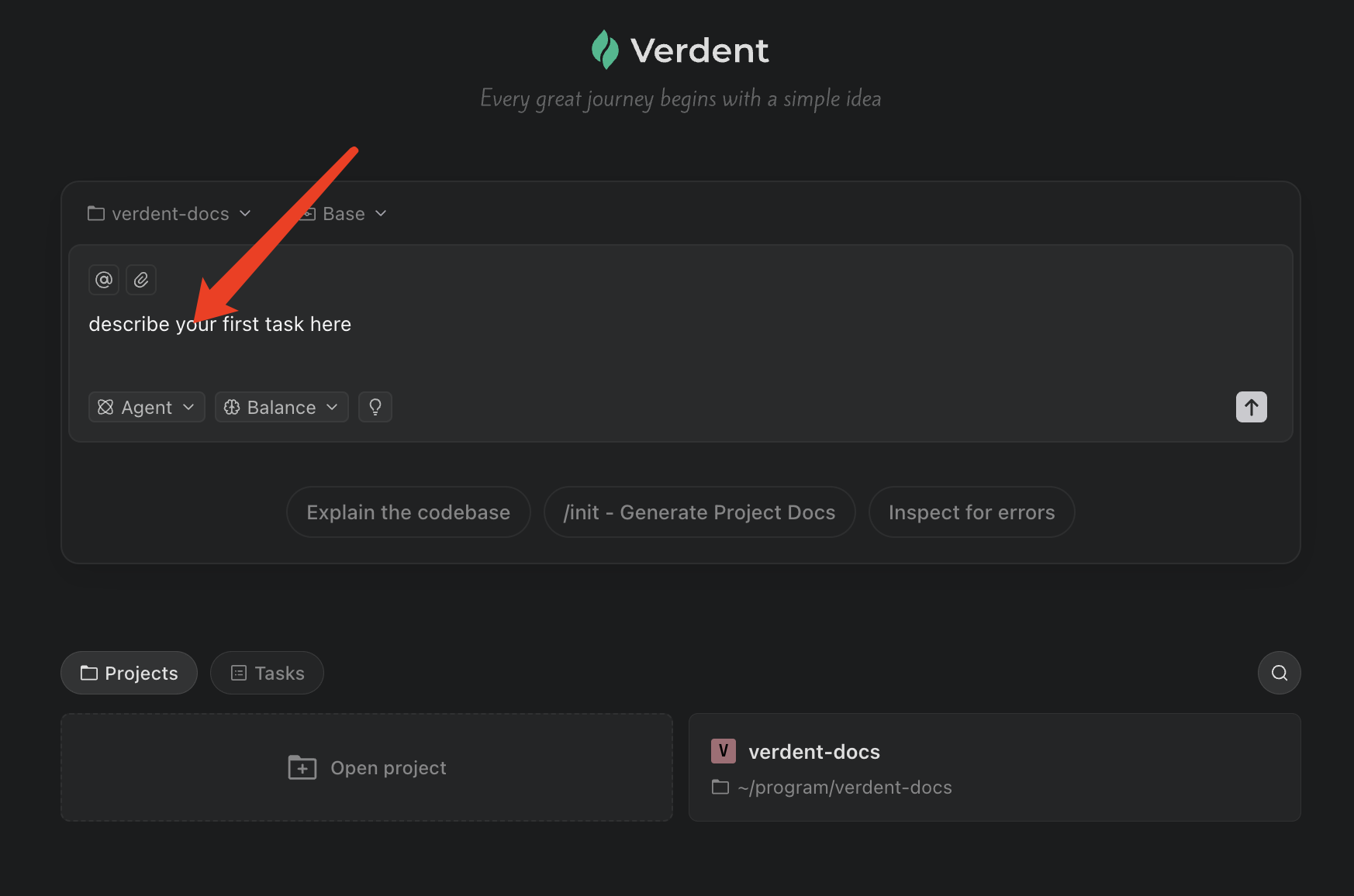The image size is (1354, 896).
Task: Switch to the Tasks tab
Action: pos(267,673)
